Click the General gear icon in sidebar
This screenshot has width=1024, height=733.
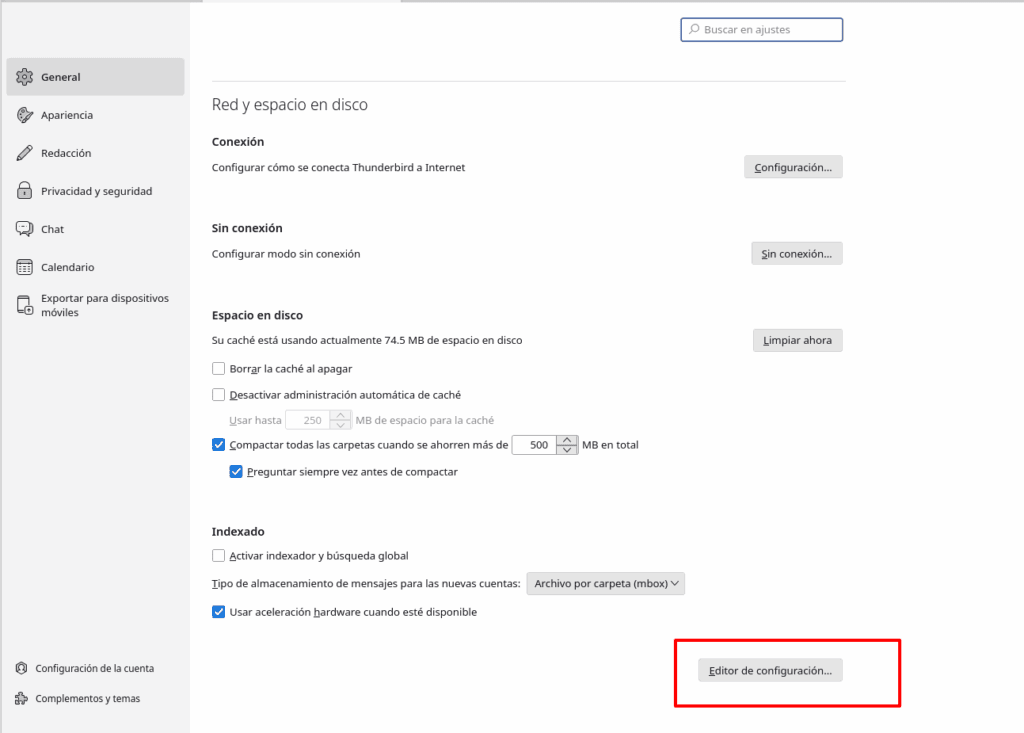(25, 77)
